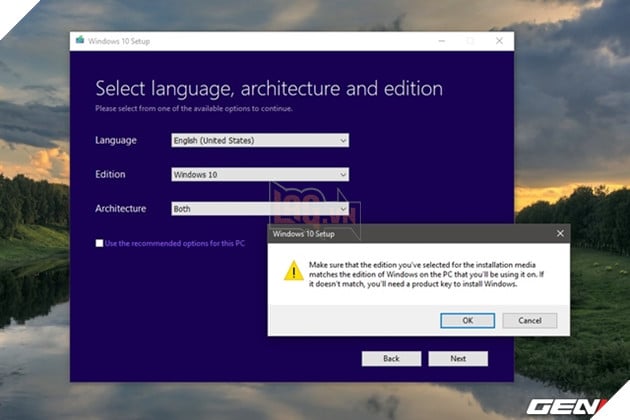This screenshot has height=420, width=630.
Task: Click the Edition label
Action: 110,174
